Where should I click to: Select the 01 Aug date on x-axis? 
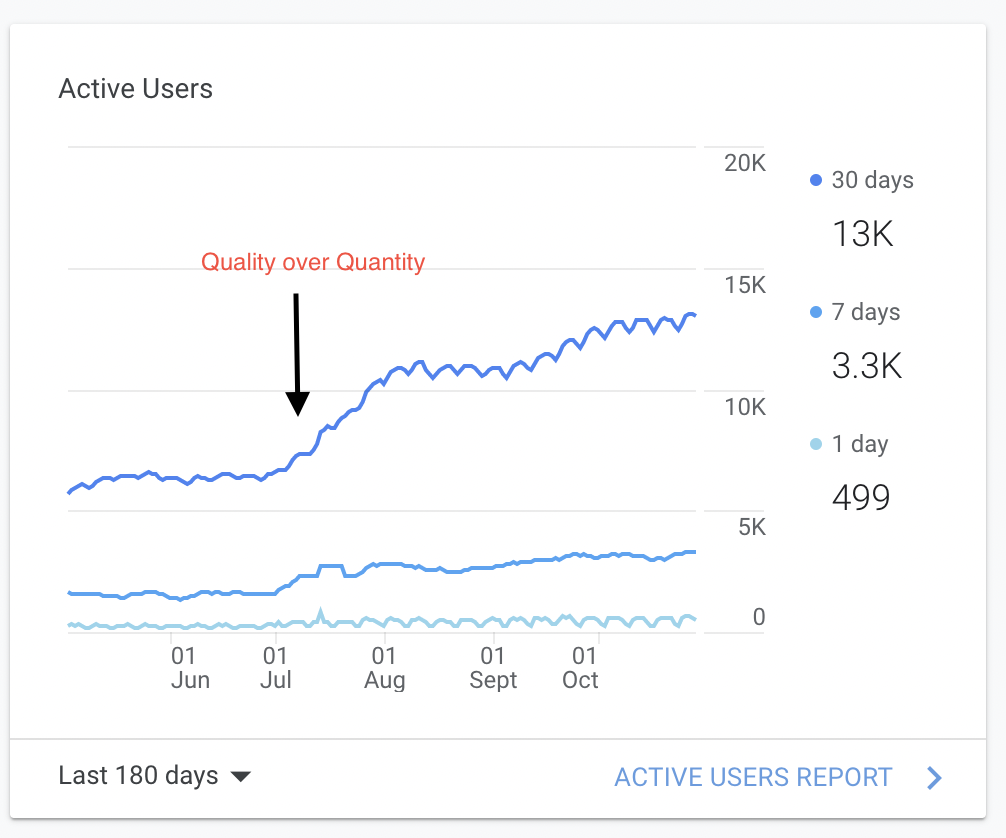pos(384,669)
